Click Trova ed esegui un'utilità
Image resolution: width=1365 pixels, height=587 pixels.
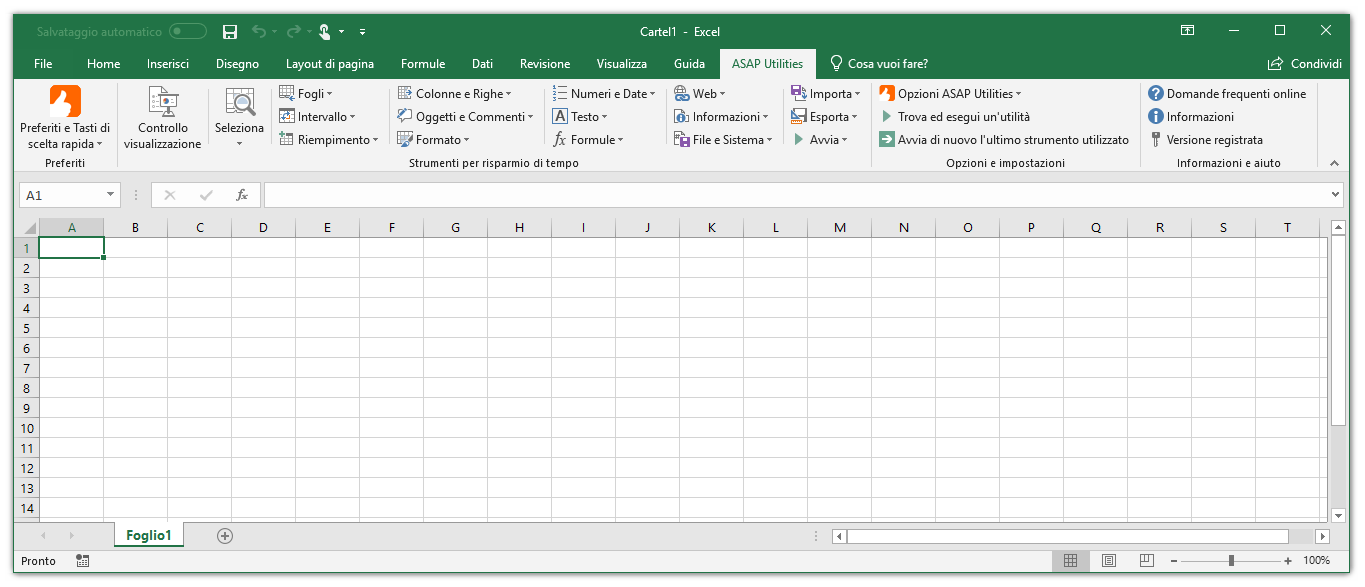click(955, 117)
